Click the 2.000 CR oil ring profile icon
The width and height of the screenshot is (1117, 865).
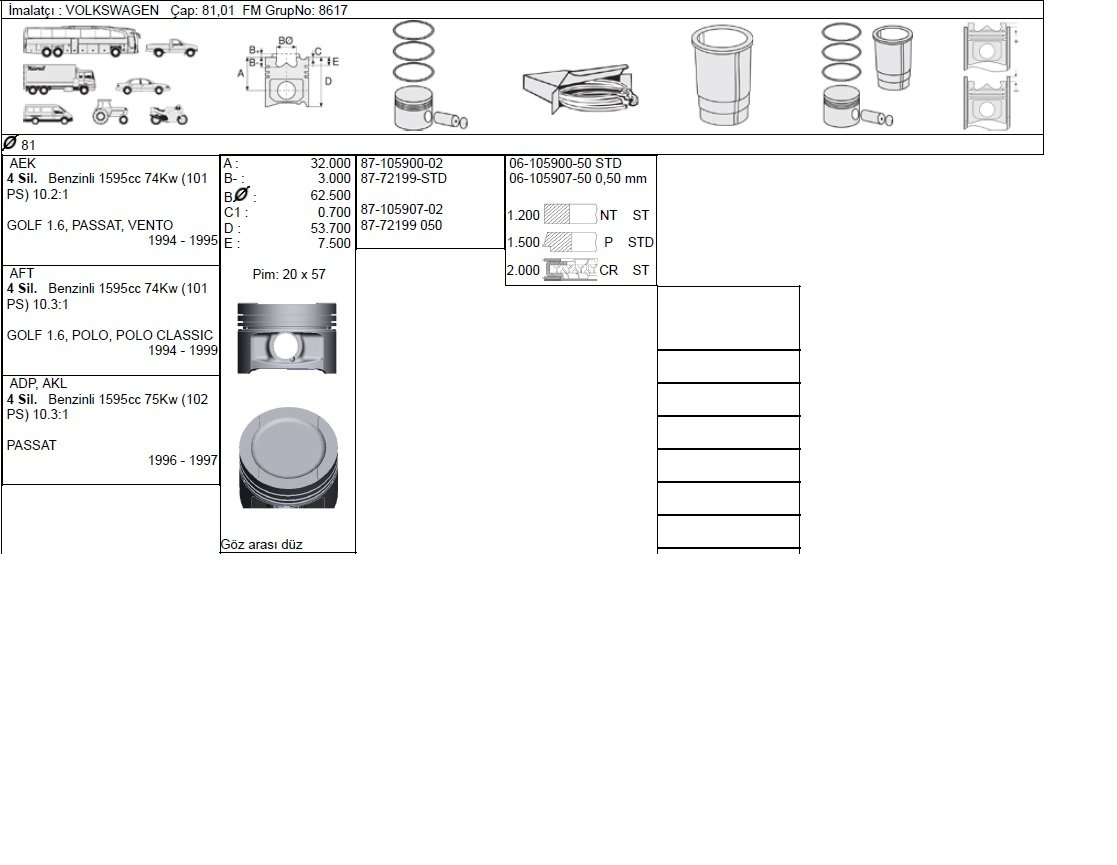pyautogui.click(x=570, y=270)
